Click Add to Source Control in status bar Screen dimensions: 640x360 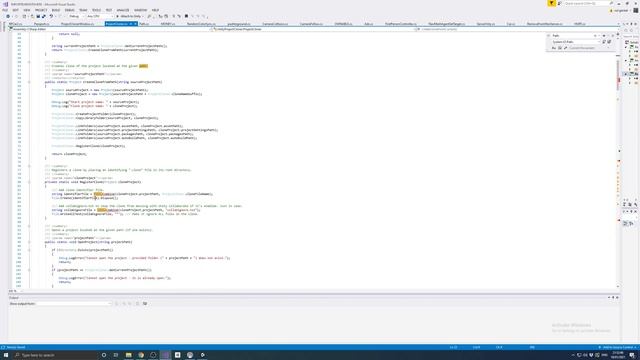[x=617, y=347]
